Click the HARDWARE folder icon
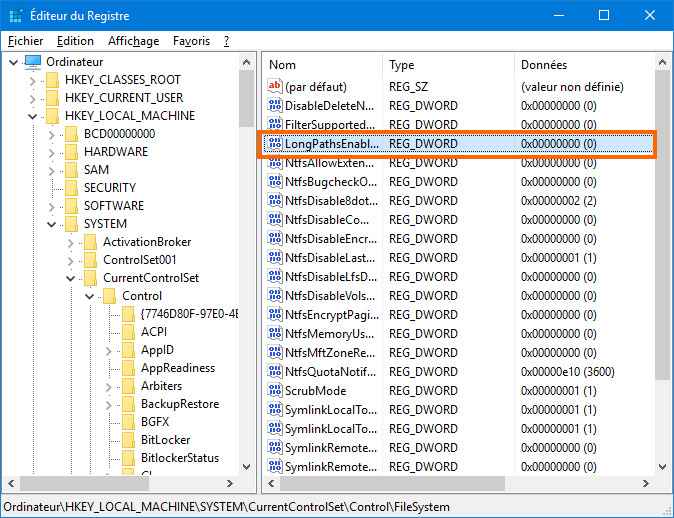Viewport: 674px width, 518px height. pyautogui.click(x=71, y=152)
